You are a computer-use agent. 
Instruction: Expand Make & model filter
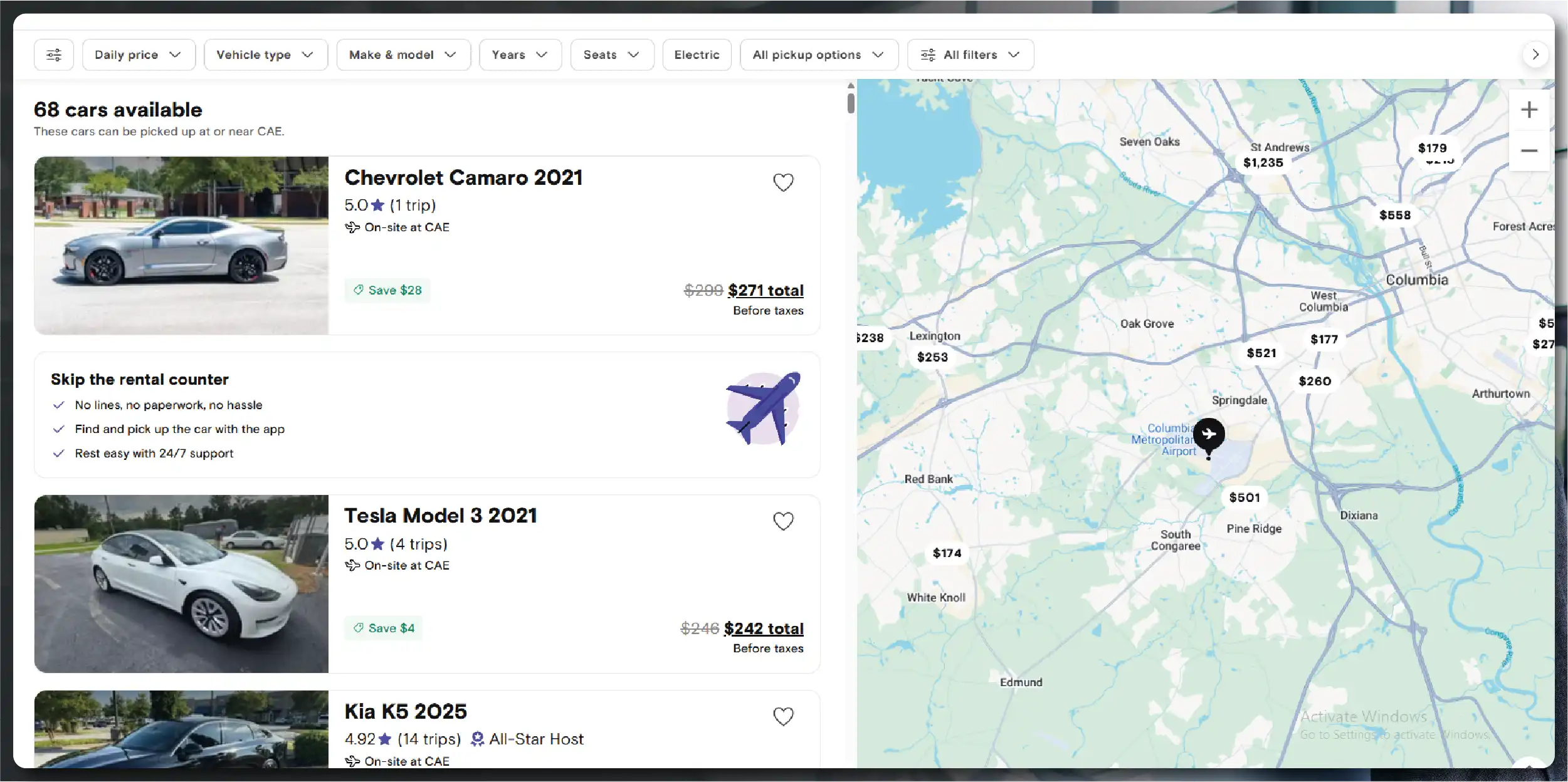tap(403, 55)
